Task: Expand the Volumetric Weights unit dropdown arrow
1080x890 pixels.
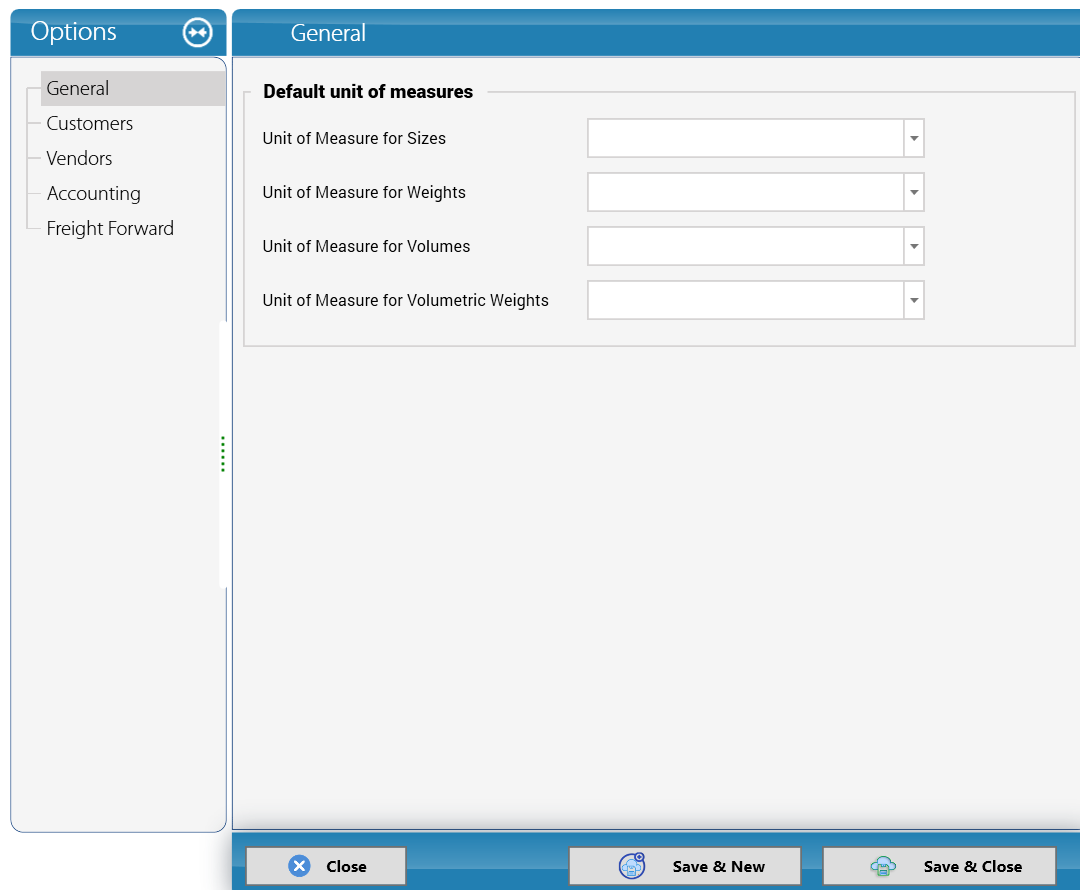Action: coord(914,300)
